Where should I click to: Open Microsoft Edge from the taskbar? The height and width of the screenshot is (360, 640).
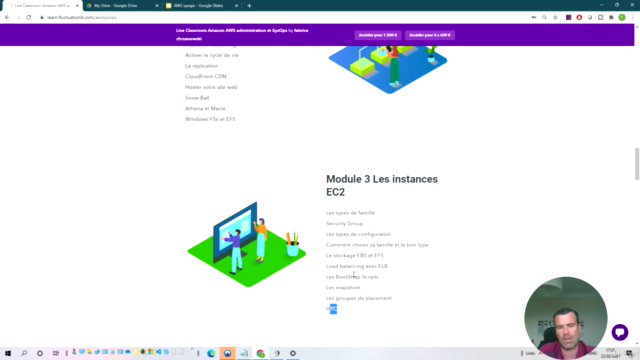[x=211, y=353]
